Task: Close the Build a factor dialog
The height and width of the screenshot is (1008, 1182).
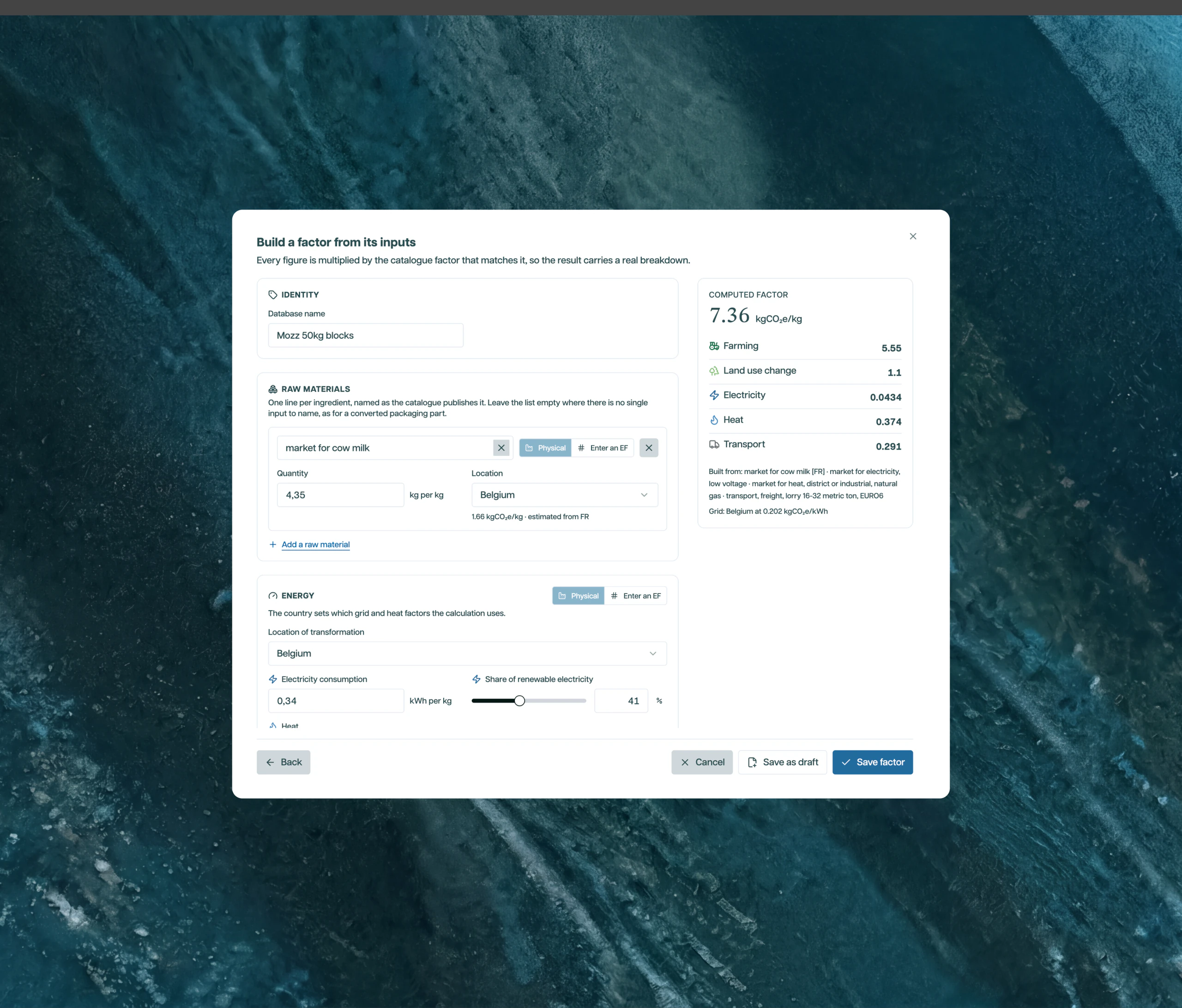Action: (913, 236)
